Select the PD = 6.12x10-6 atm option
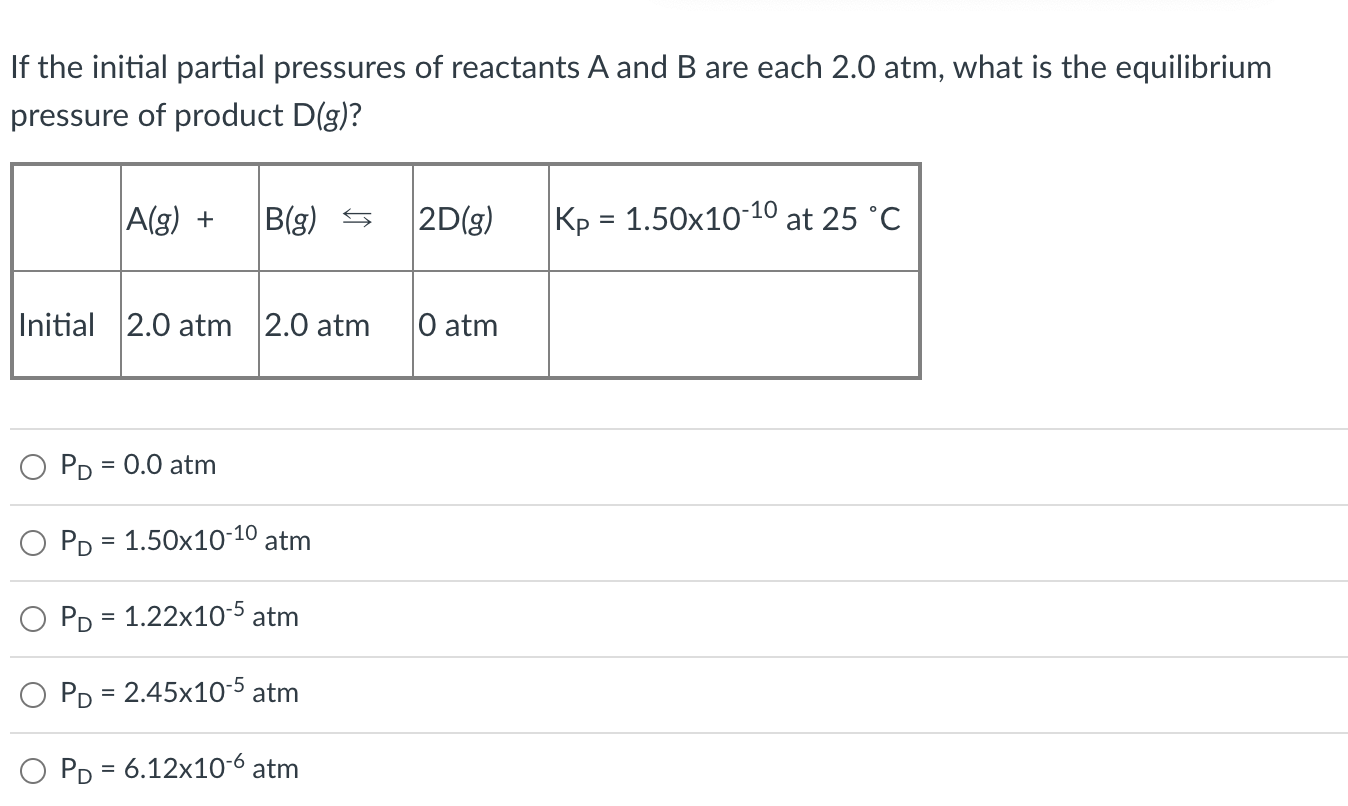This screenshot has height=806, width=1348. coord(32,768)
